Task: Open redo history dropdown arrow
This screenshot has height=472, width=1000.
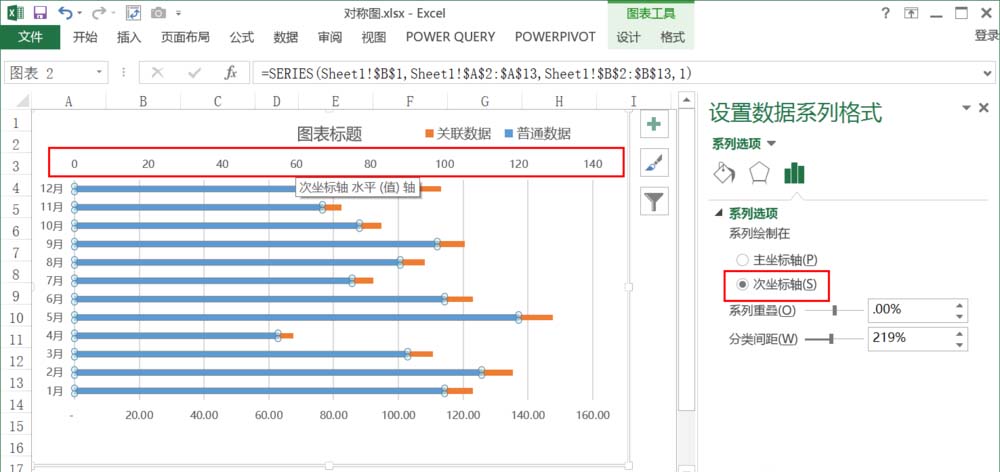Action: click(113, 13)
